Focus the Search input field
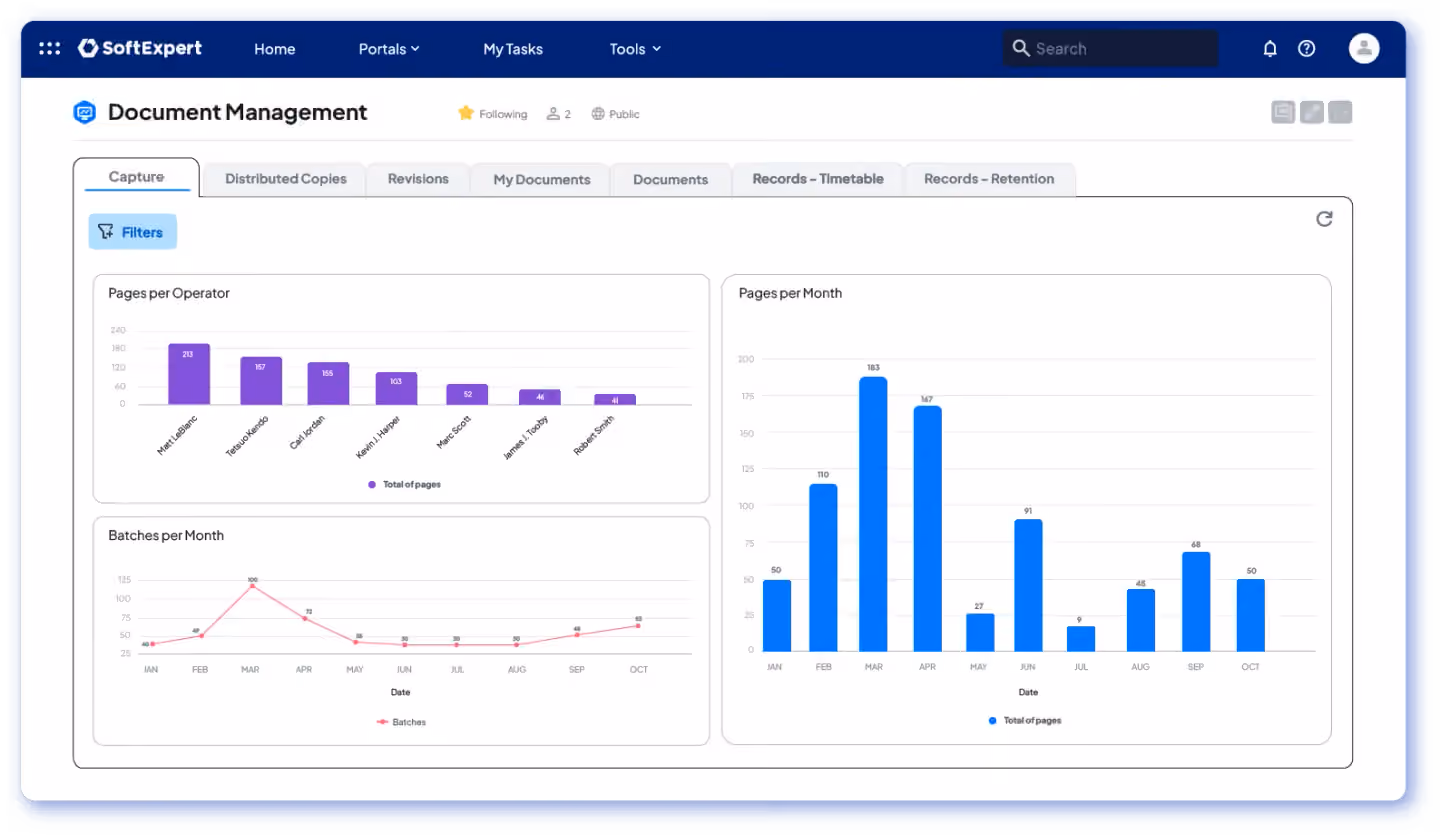 click(1111, 48)
